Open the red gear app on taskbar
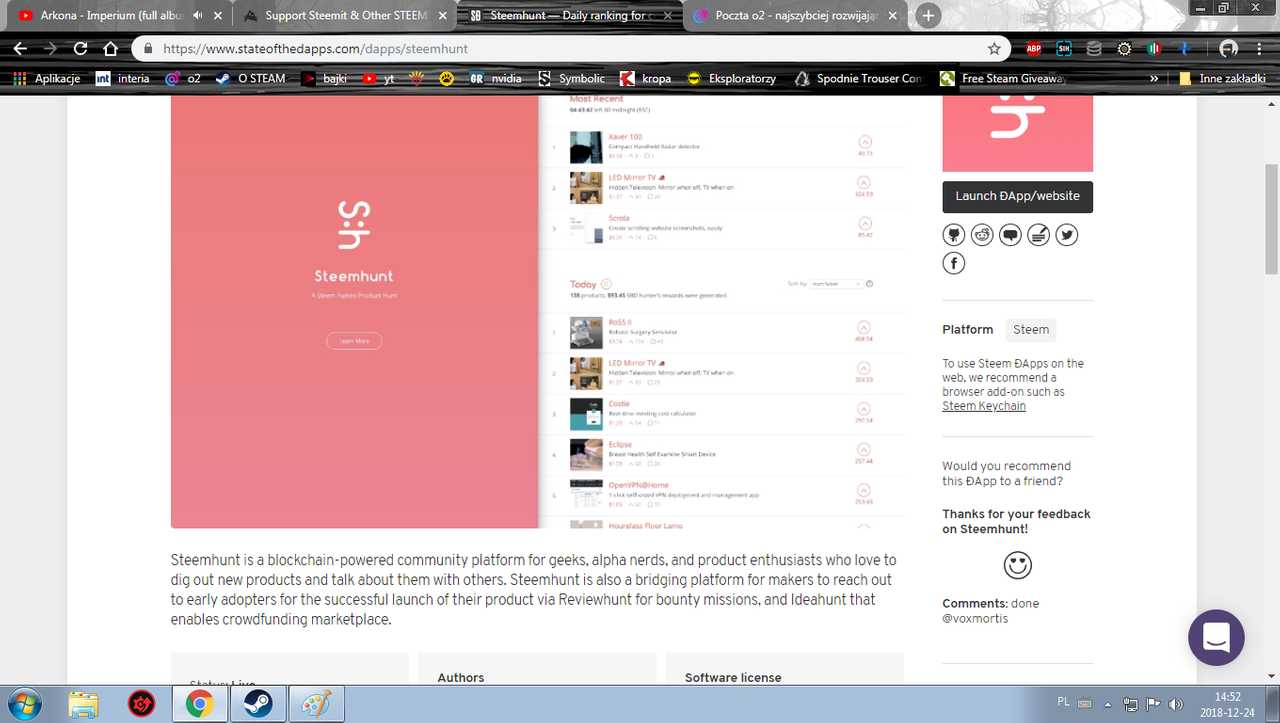1280x723 pixels. pyautogui.click(x=142, y=705)
